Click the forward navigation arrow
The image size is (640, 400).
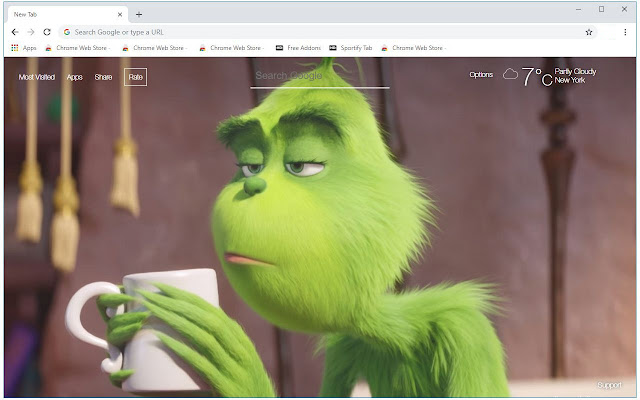click(x=31, y=32)
